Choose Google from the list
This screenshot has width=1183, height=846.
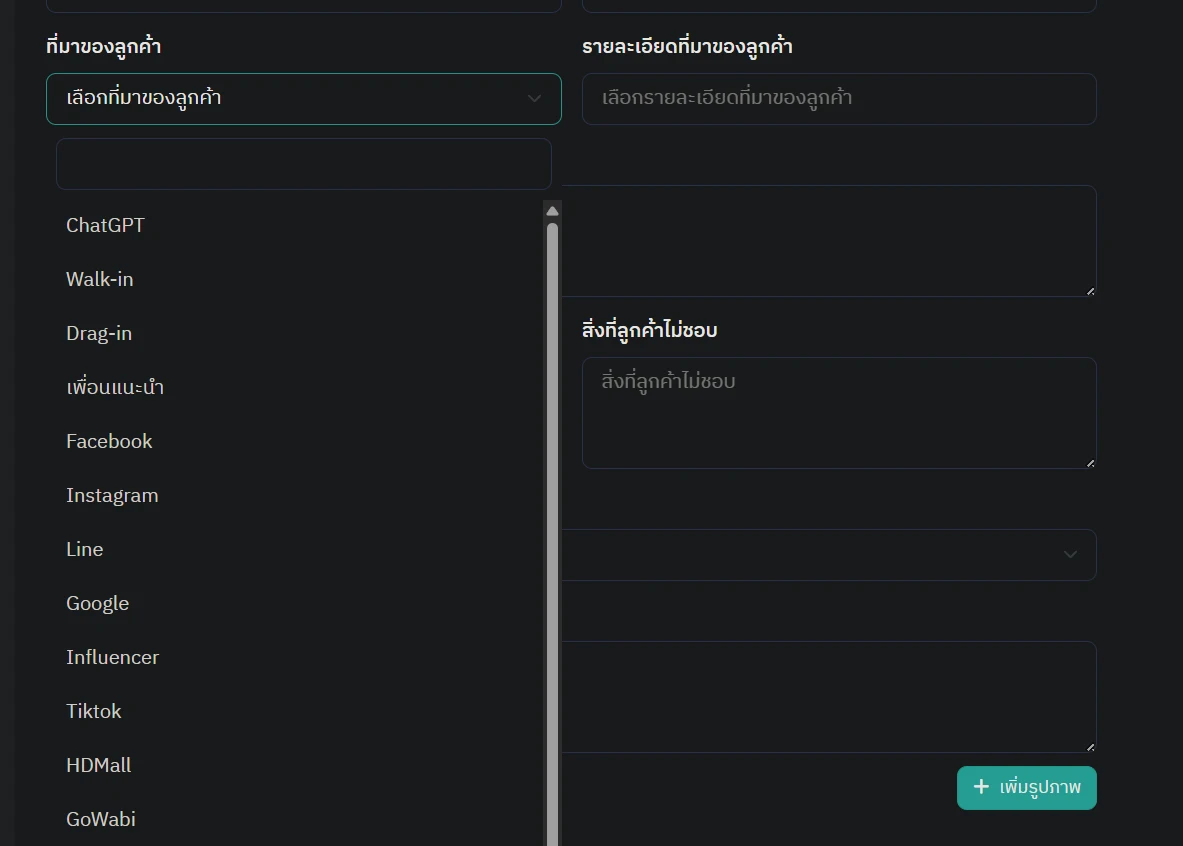click(x=97, y=603)
